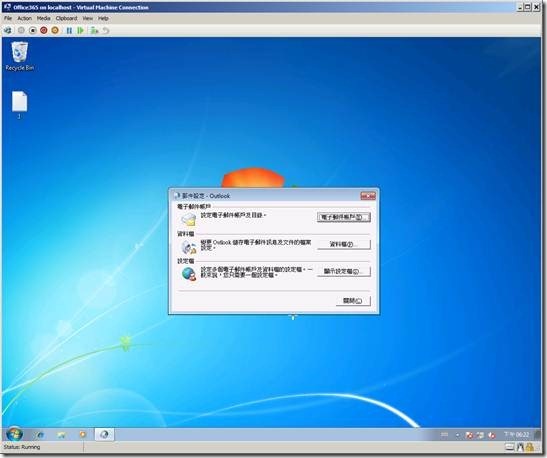Viewport: 547px width, 458px height.
Task: Click the lock icon in VM status bar
Action: pyautogui.click(x=530, y=447)
